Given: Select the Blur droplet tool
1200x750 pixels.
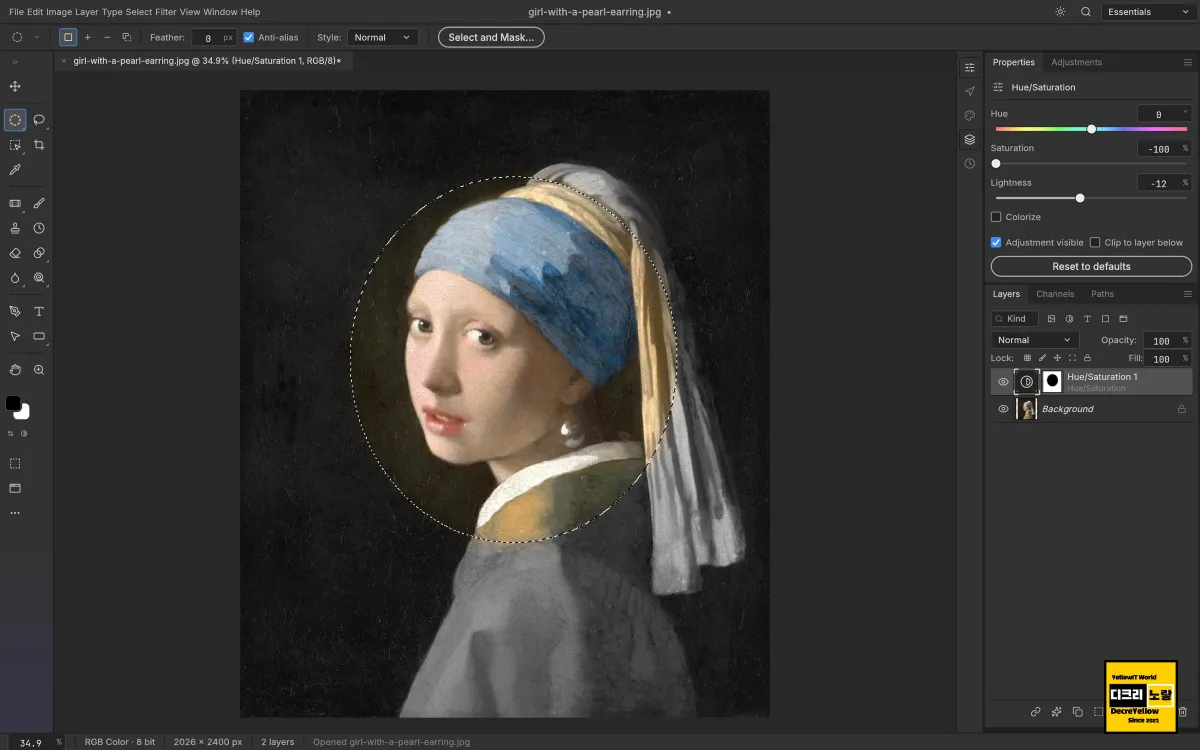Looking at the screenshot, I should tap(15, 278).
